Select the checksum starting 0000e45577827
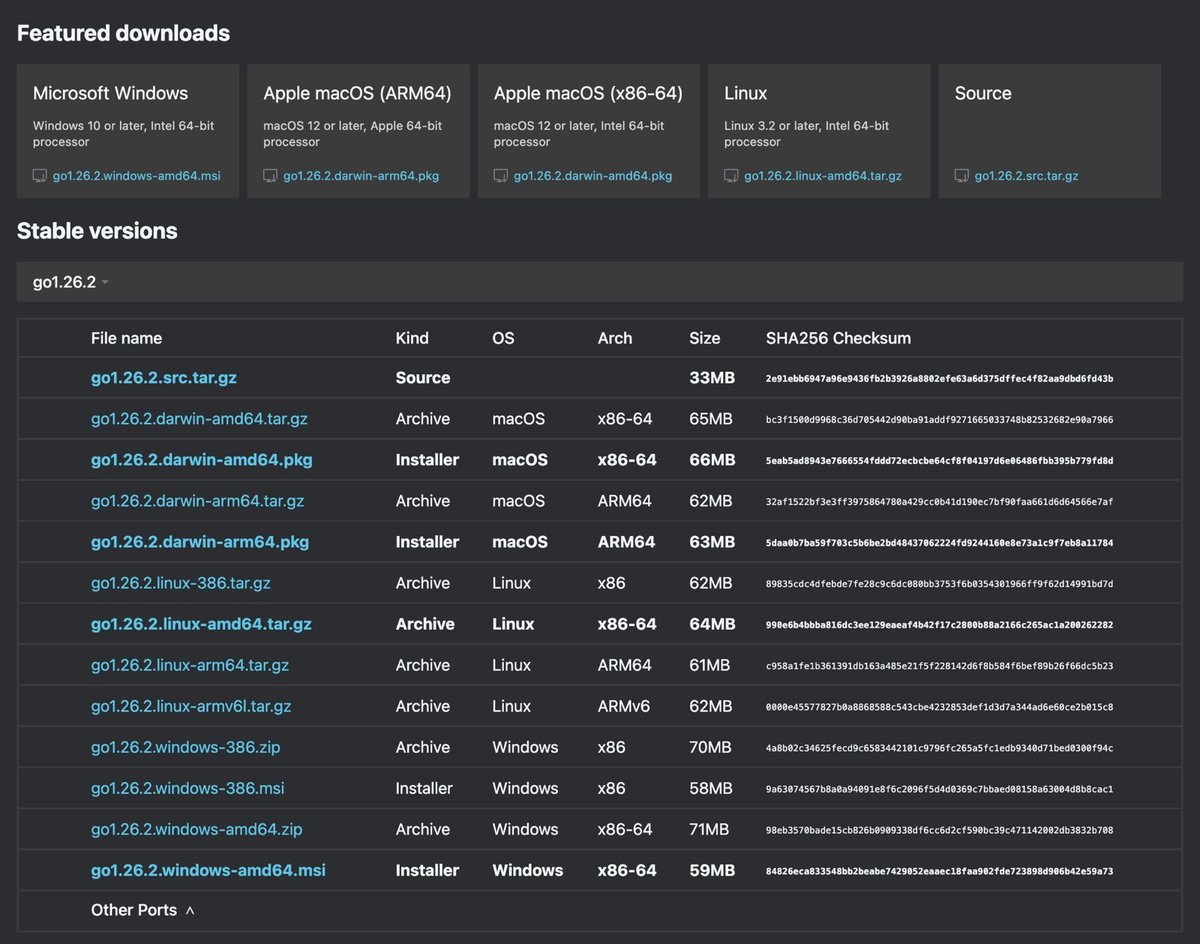Image resolution: width=1200 pixels, height=944 pixels. click(x=939, y=707)
